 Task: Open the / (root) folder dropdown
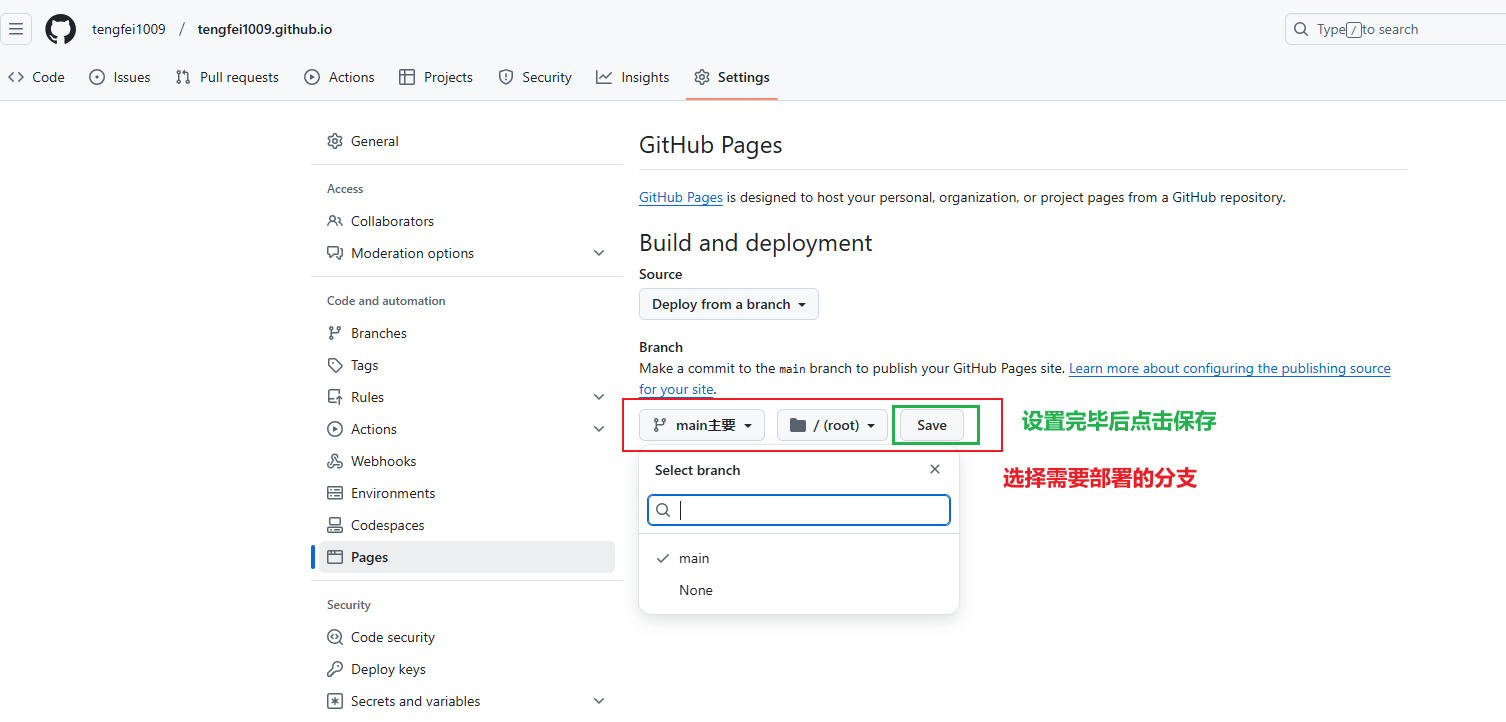[x=832, y=425]
